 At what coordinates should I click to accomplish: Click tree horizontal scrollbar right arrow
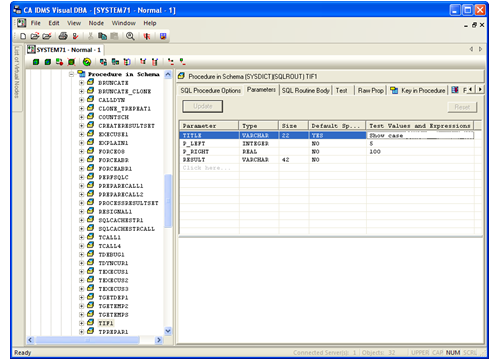click(159, 340)
